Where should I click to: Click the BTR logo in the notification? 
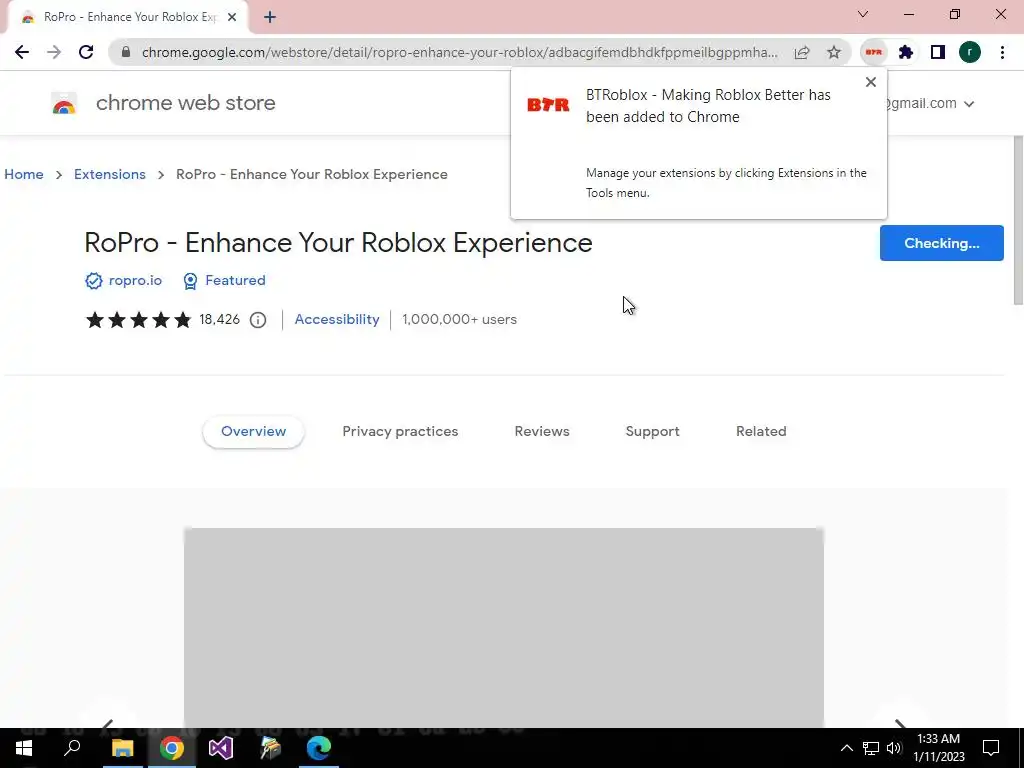(x=548, y=104)
